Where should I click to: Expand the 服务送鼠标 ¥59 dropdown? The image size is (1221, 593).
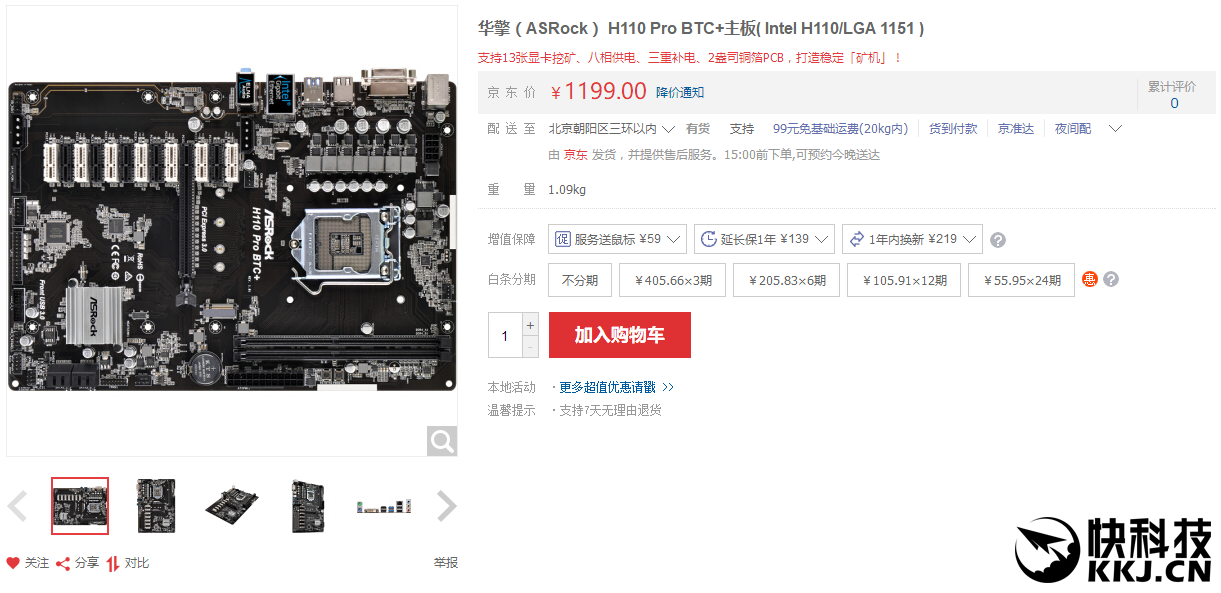[x=617, y=239]
